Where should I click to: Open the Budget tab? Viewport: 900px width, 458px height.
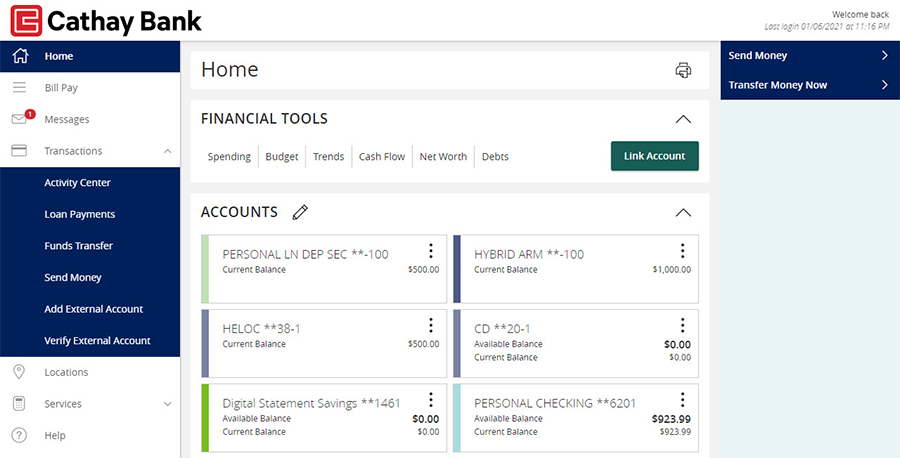[282, 156]
